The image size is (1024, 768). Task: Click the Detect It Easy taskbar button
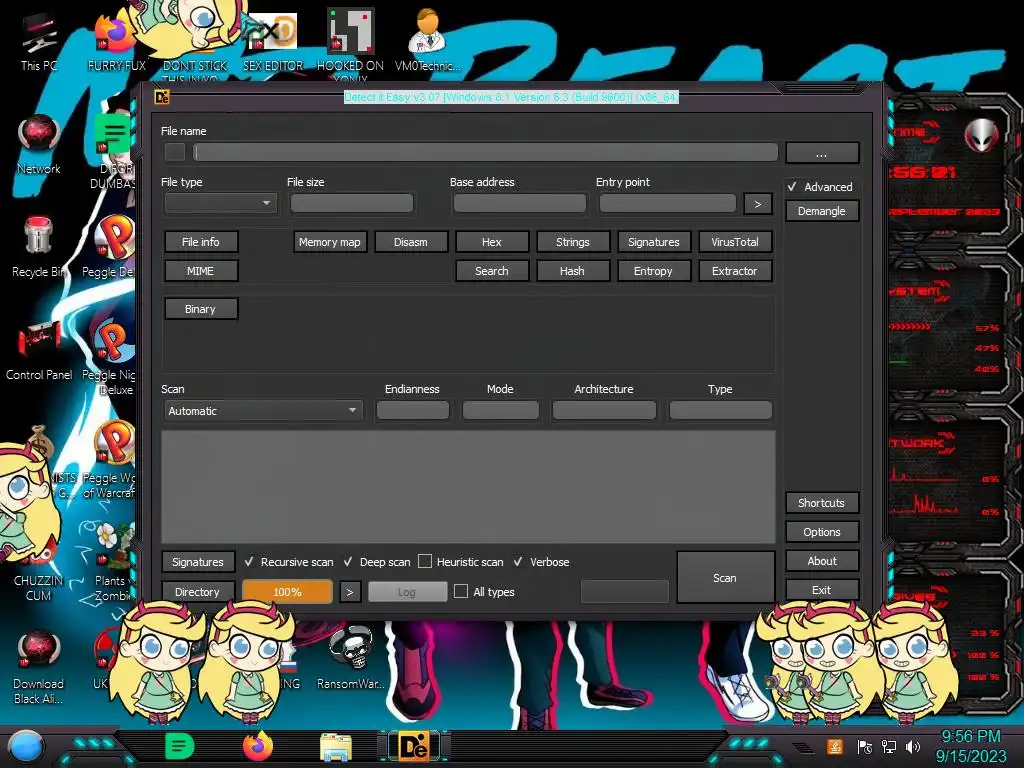click(414, 747)
